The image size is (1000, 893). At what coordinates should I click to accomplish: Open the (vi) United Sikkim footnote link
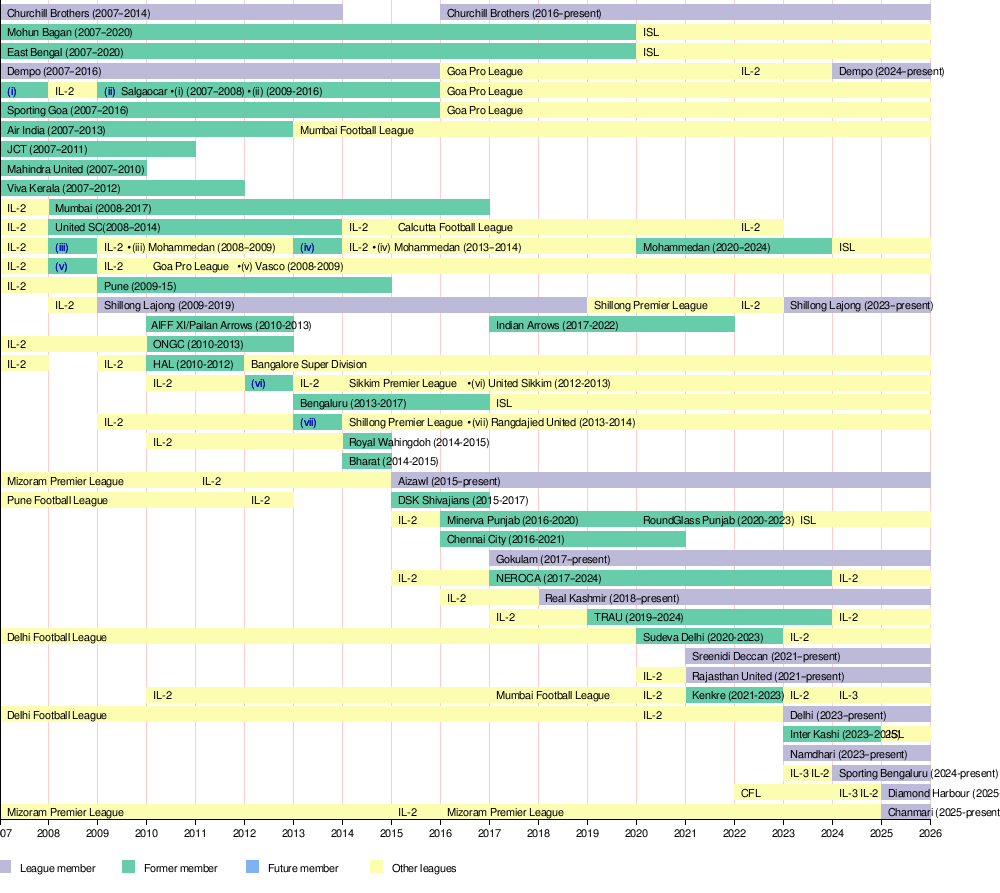tap(258, 383)
